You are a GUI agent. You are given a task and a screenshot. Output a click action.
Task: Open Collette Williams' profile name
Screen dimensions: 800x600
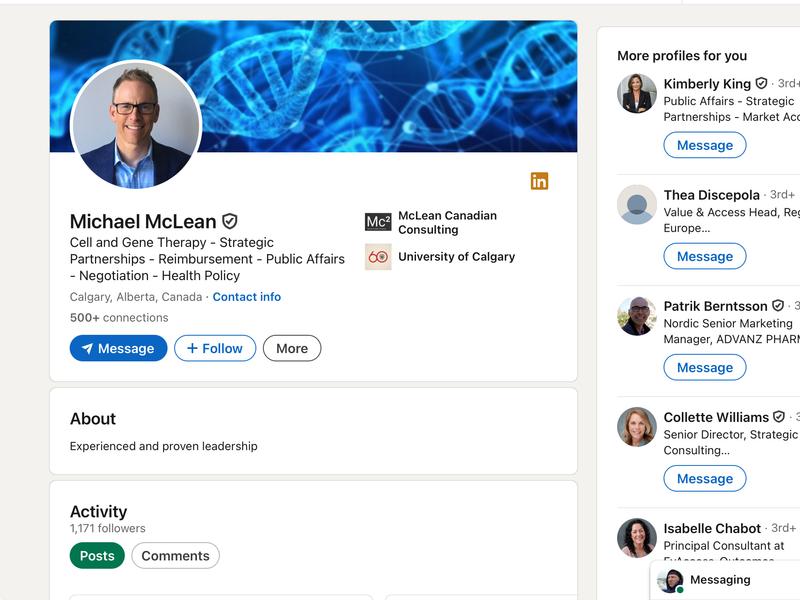point(716,417)
